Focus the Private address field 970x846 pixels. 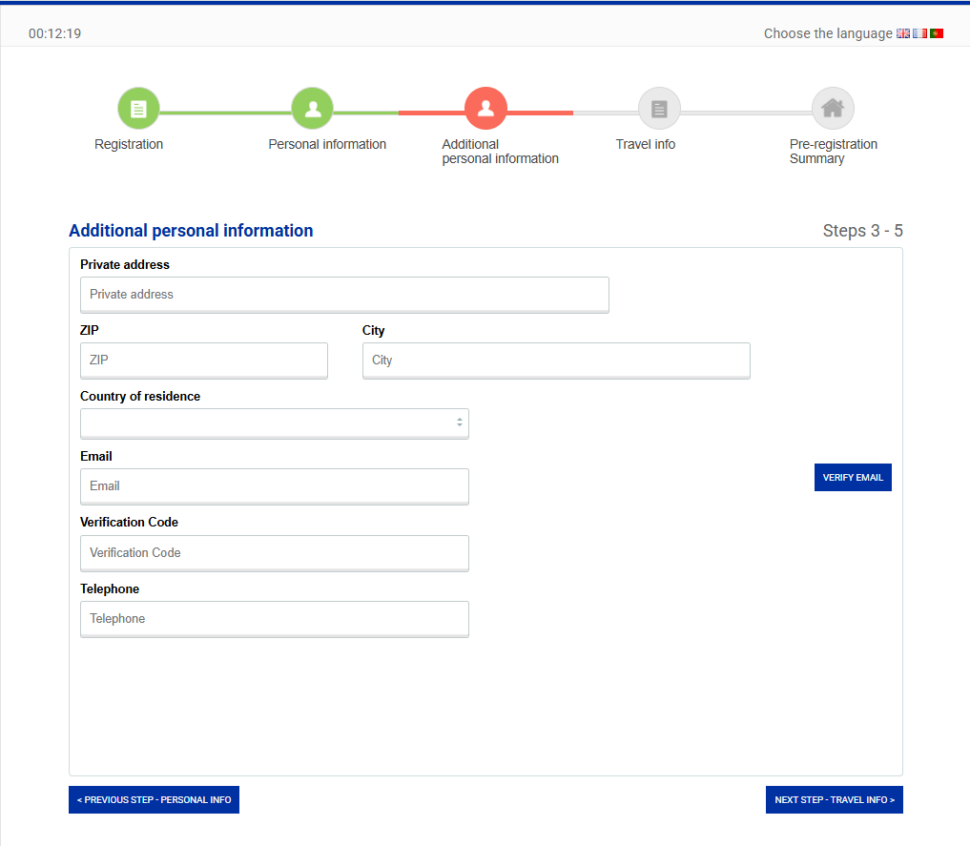344,295
